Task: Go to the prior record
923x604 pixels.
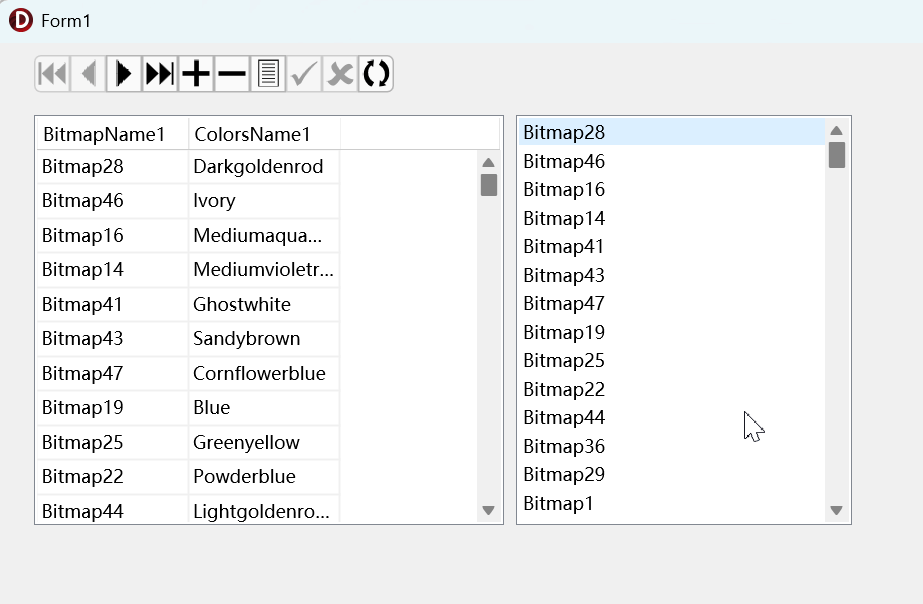Action: click(x=88, y=73)
